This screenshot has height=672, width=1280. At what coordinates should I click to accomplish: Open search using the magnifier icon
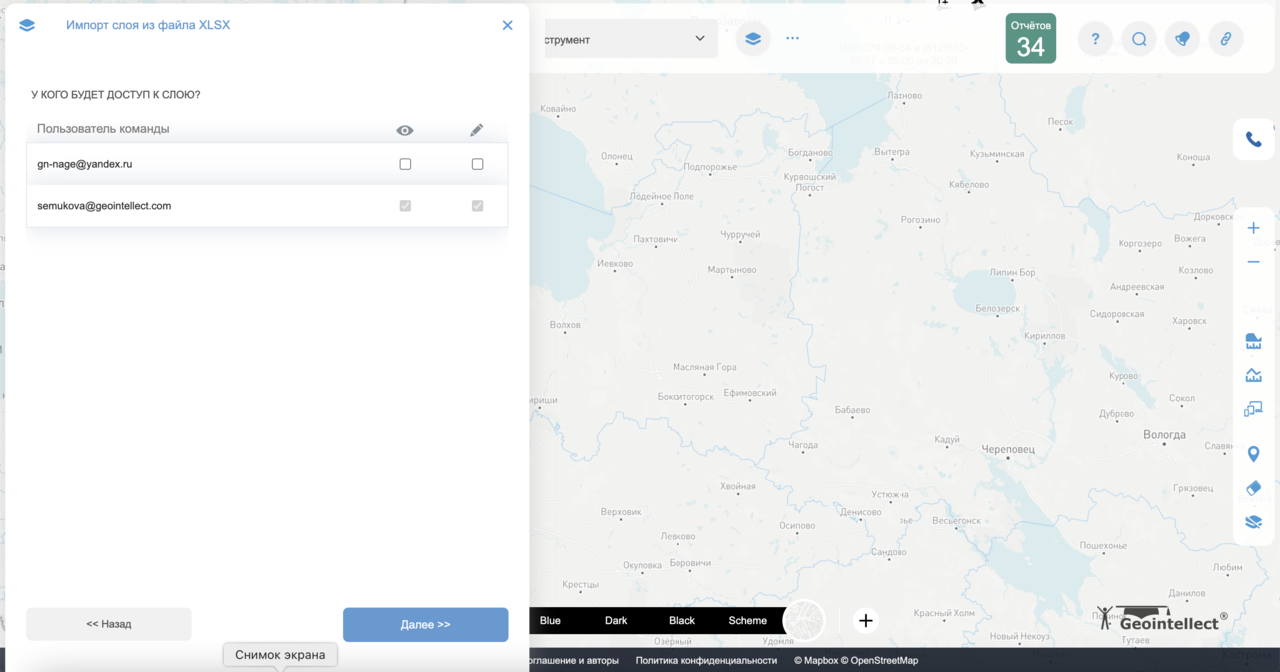[x=1138, y=39]
